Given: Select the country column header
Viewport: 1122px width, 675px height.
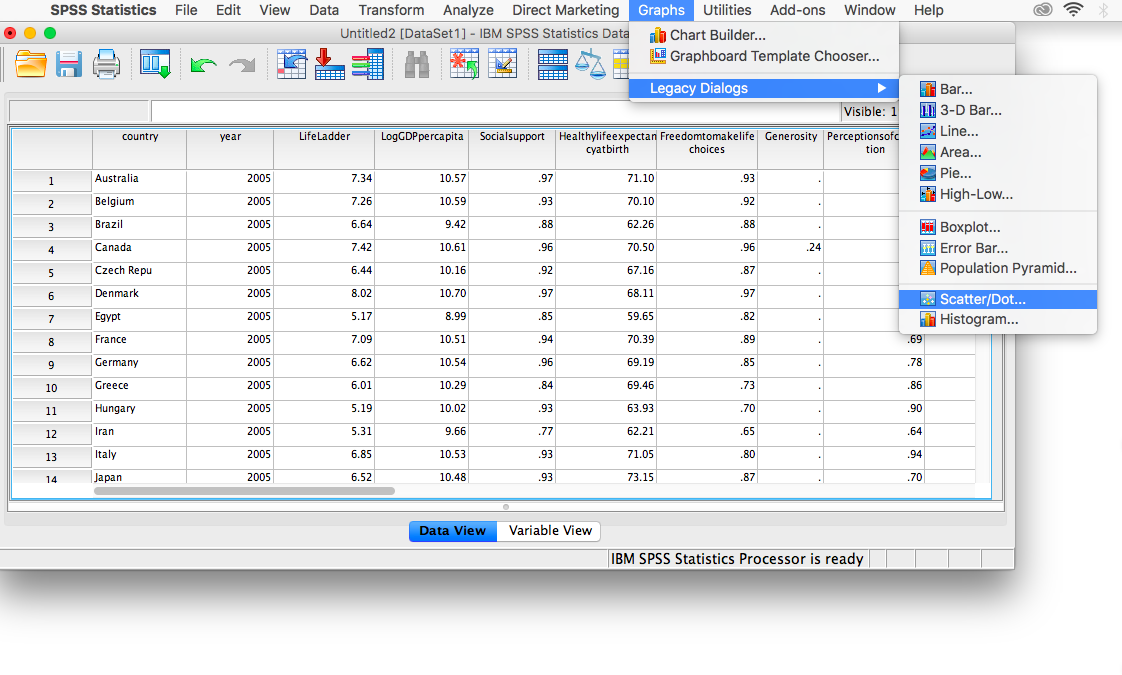Looking at the screenshot, I should click(140, 149).
